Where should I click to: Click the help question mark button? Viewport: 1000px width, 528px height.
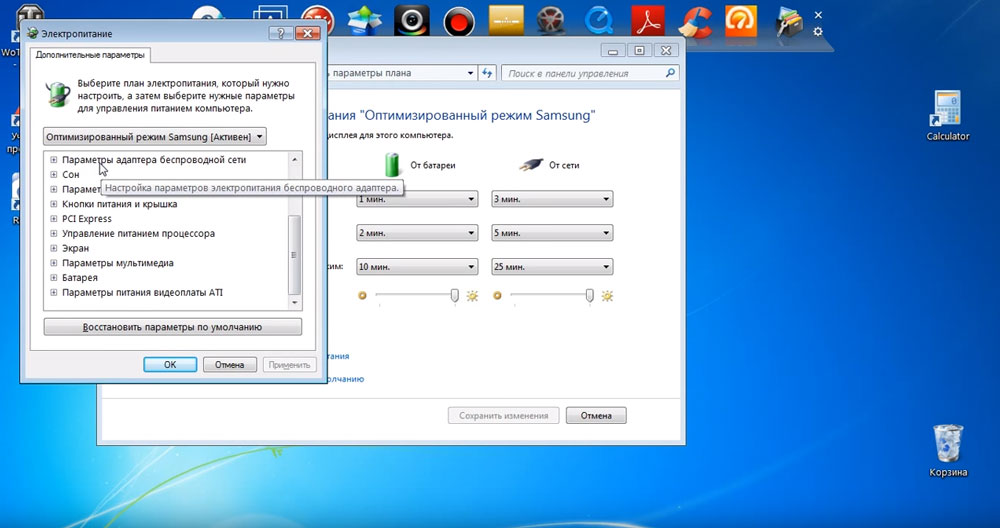click(281, 34)
